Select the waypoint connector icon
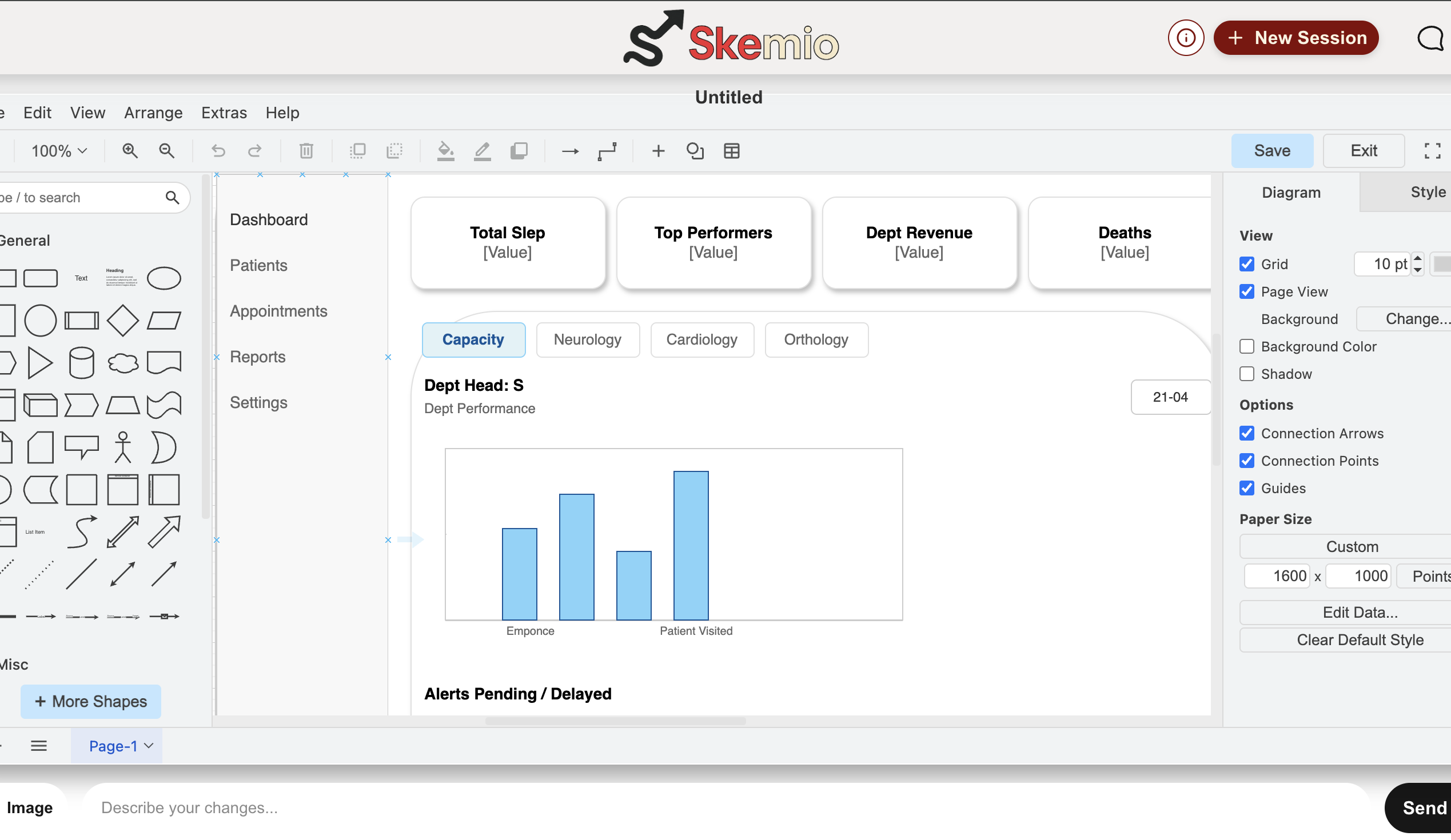This screenshot has width=1451, height=840. [608, 151]
